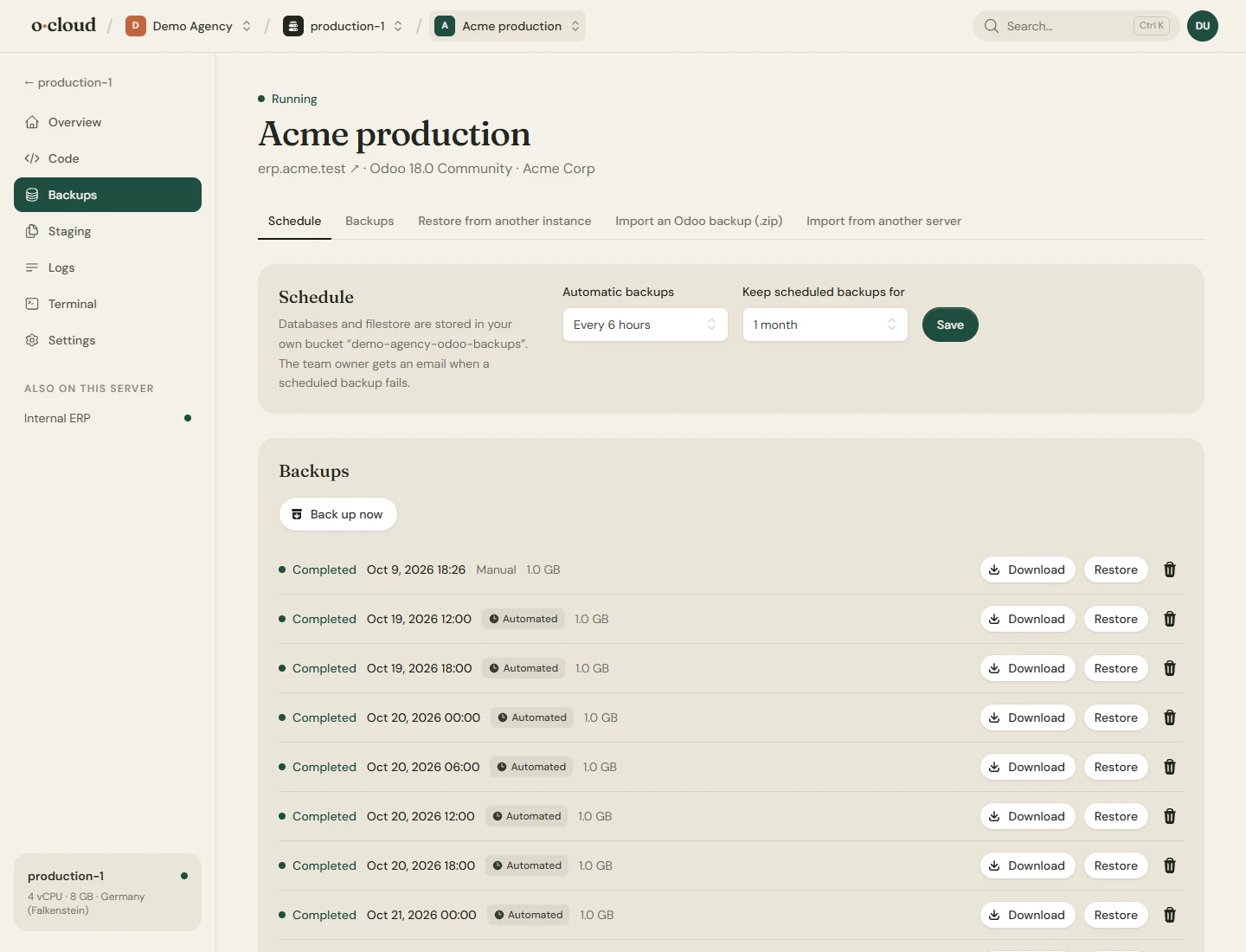Delete the Oct 21, 2026 00:00 backup
The height and width of the screenshot is (952, 1246).
click(x=1170, y=915)
